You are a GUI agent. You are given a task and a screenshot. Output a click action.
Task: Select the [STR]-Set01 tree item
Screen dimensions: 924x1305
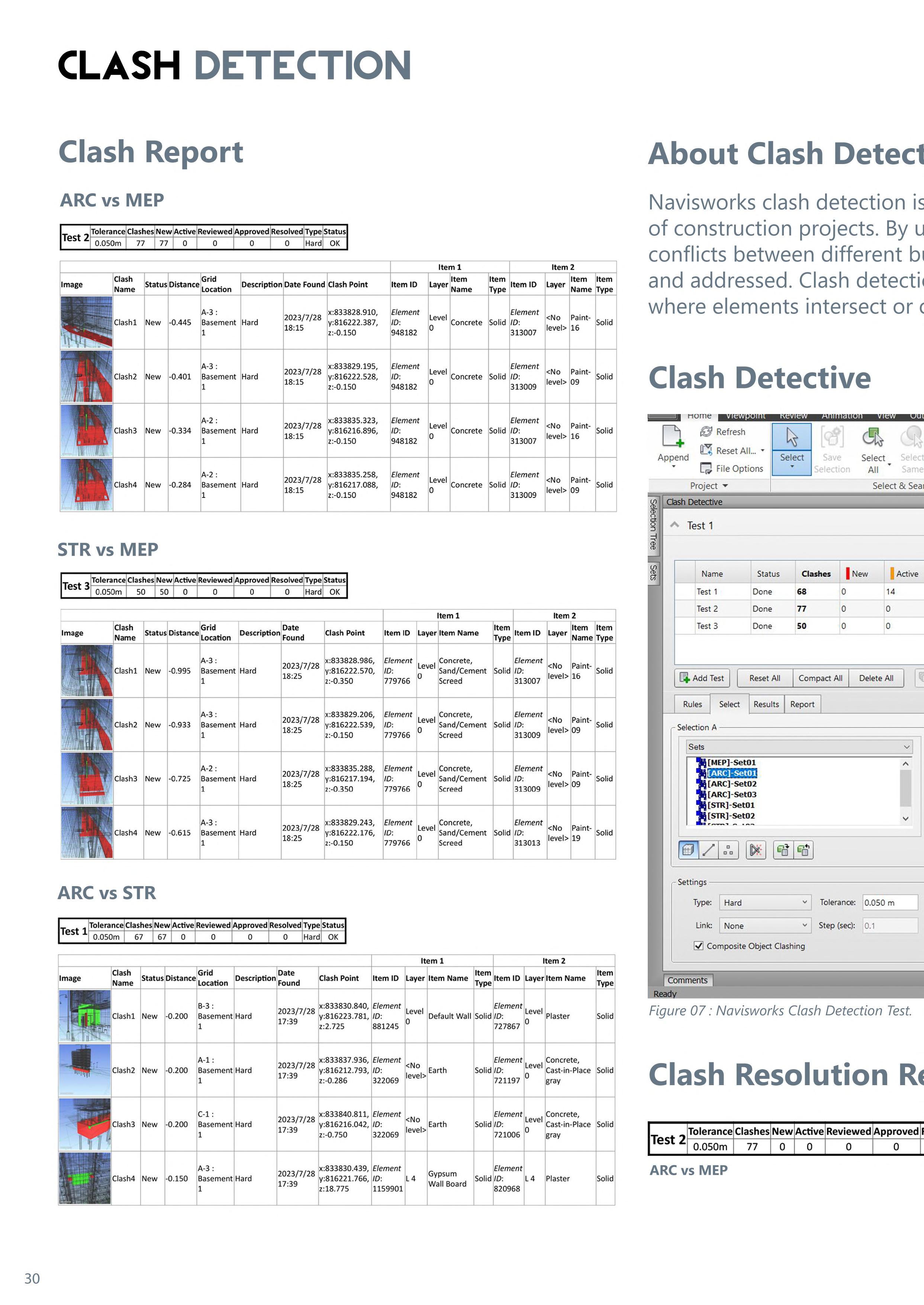tap(731, 805)
